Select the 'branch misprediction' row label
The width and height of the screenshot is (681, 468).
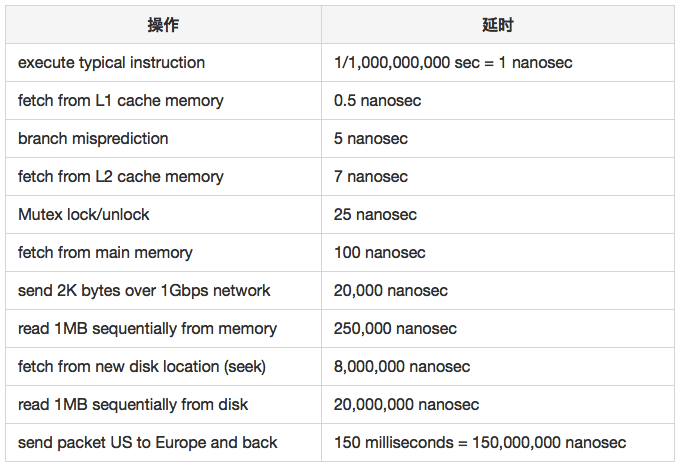coord(93,139)
